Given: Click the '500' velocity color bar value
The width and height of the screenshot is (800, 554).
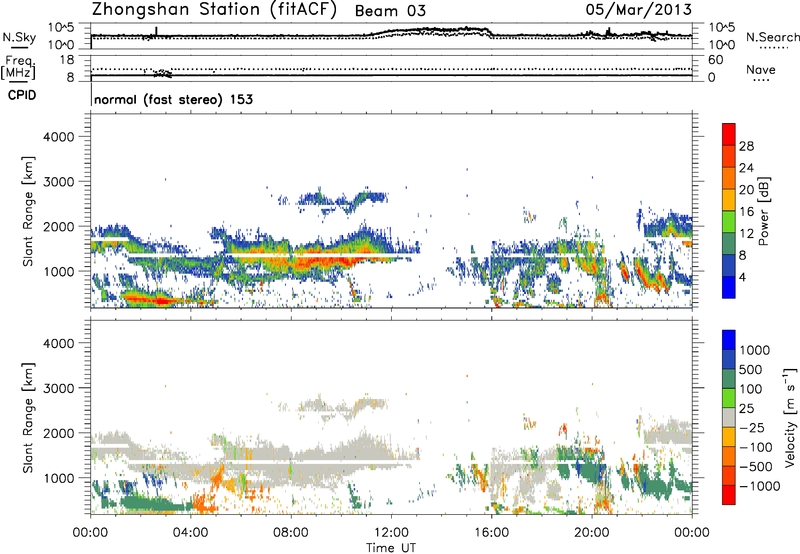Looking at the screenshot, I should (751, 370).
